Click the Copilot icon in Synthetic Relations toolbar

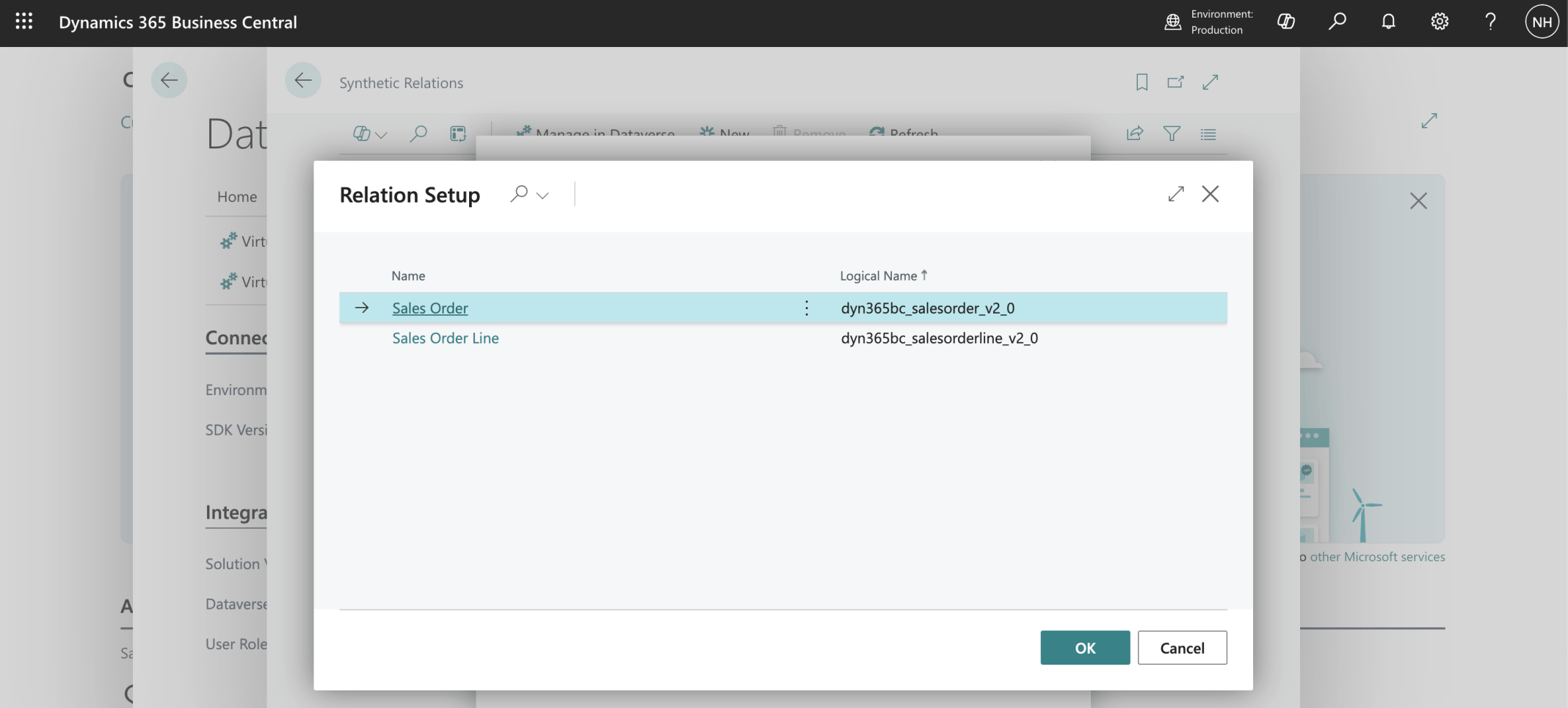[x=361, y=134]
